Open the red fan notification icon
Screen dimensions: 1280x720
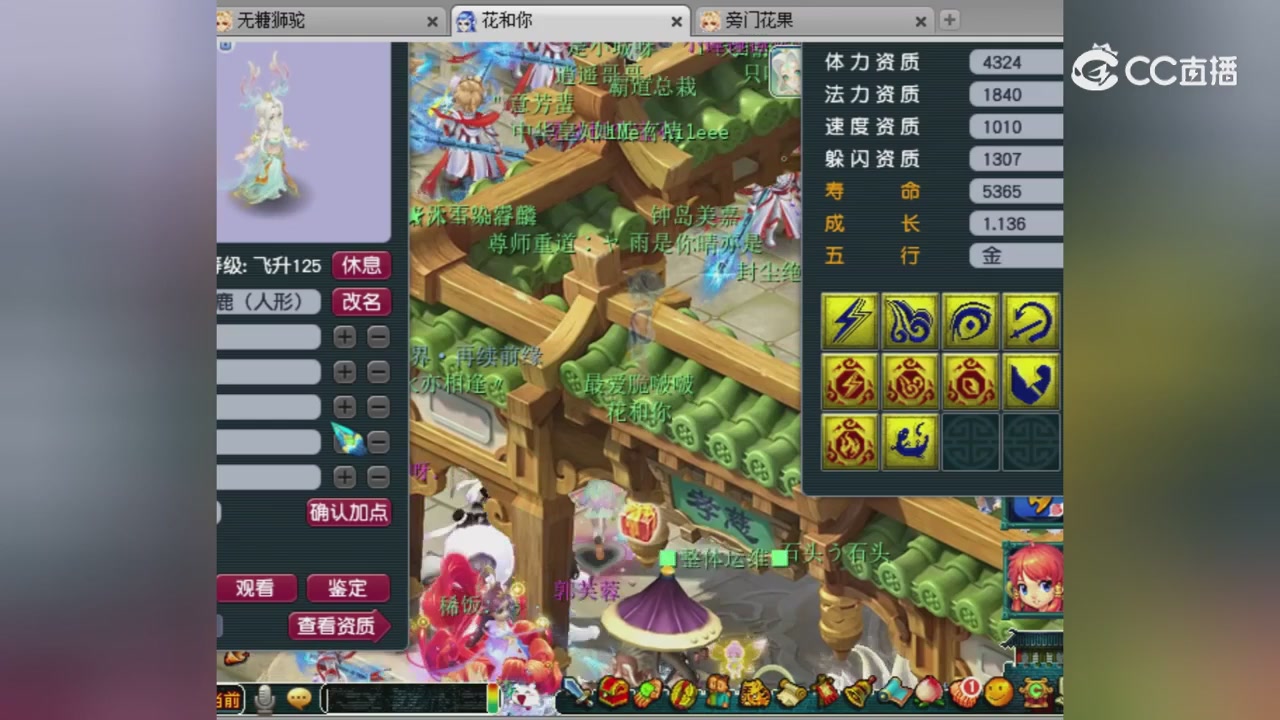[x=965, y=692]
